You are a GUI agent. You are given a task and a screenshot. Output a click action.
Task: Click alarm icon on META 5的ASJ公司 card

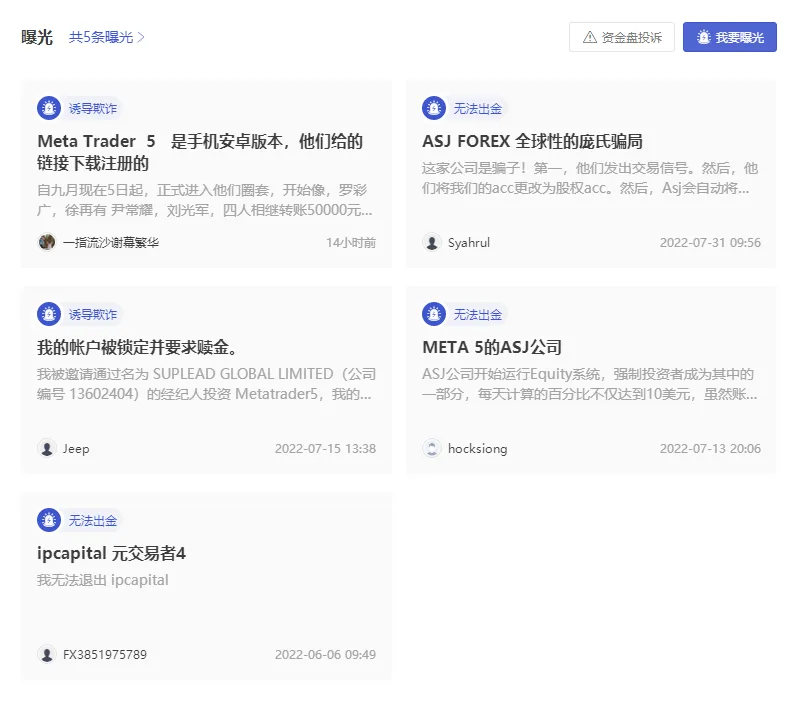tap(434, 314)
